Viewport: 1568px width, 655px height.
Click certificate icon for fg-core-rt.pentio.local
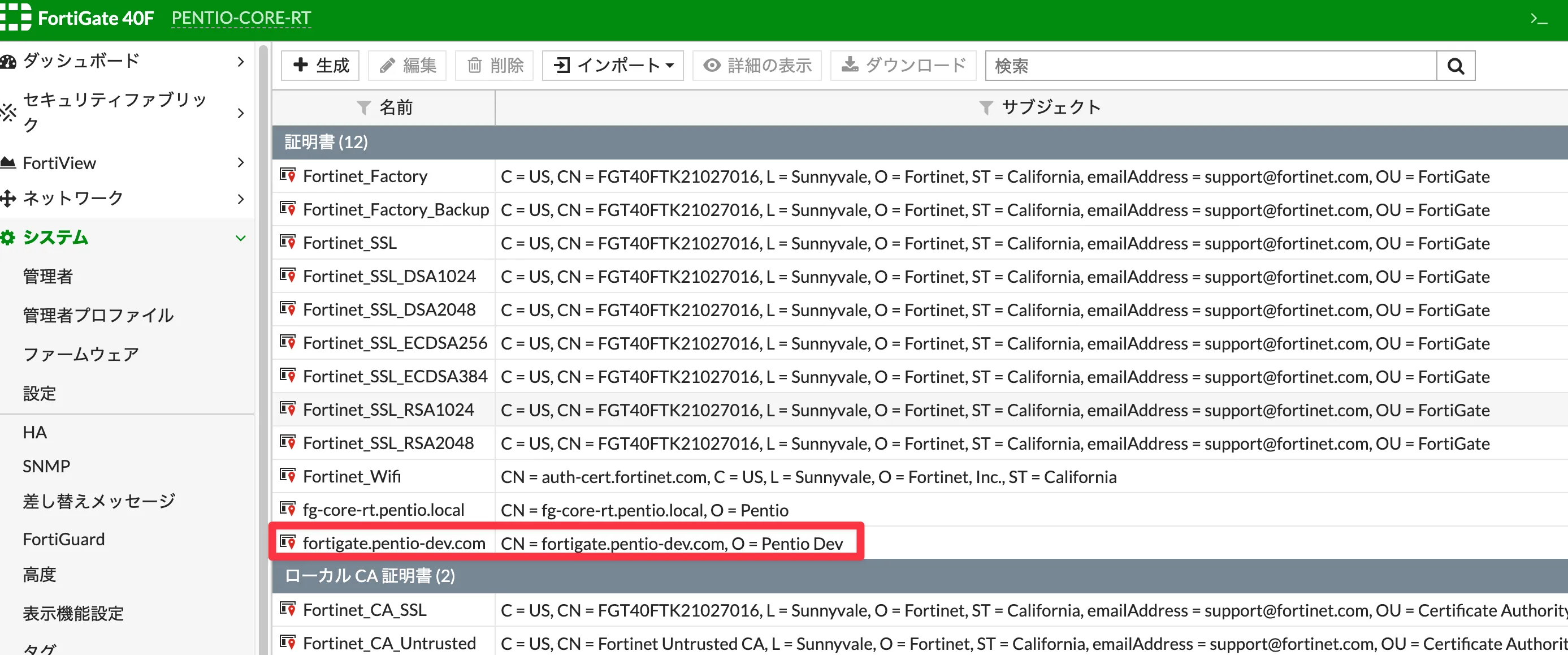coord(288,510)
